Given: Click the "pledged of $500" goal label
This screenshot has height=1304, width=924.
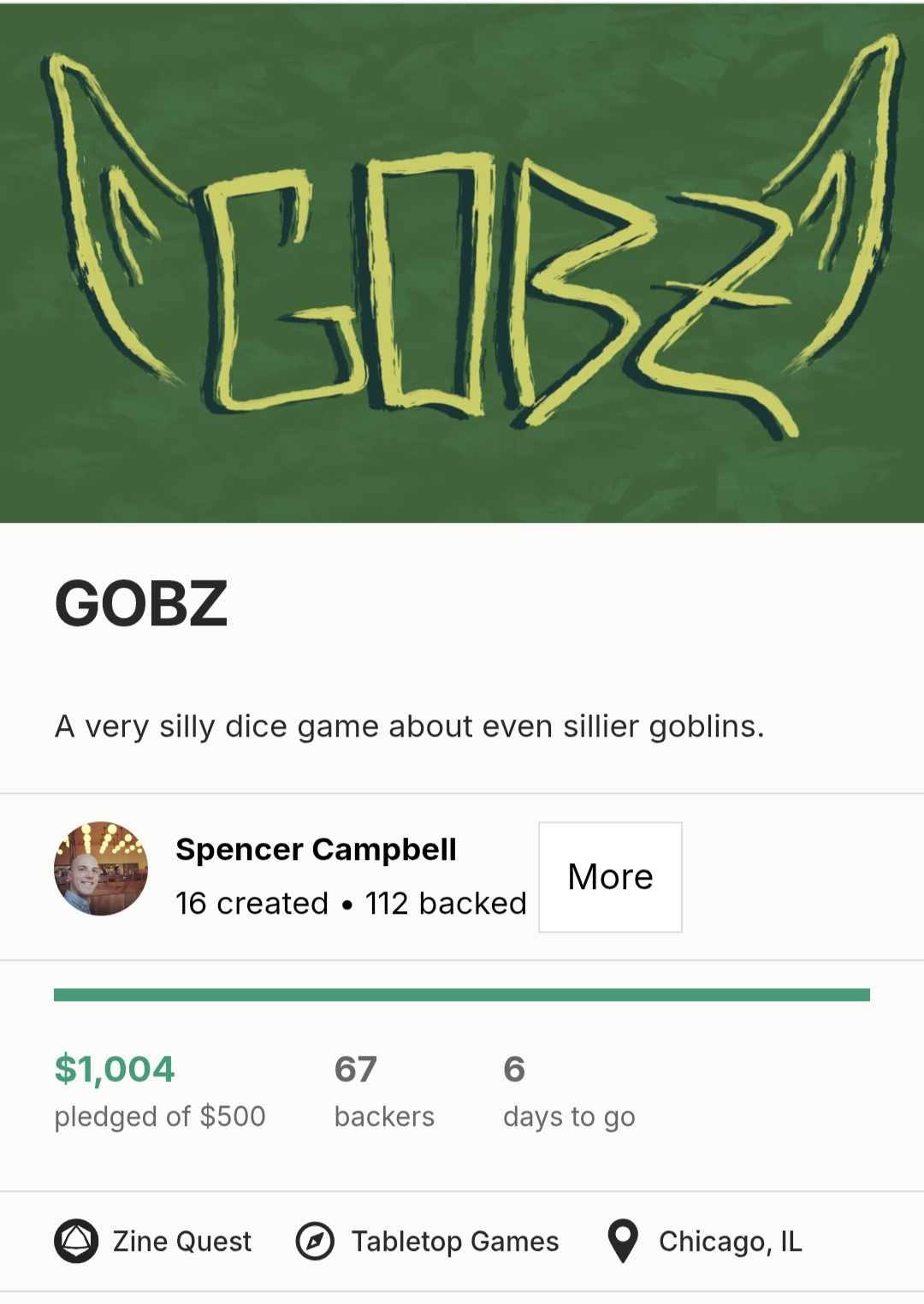Looking at the screenshot, I should click(x=160, y=1117).
